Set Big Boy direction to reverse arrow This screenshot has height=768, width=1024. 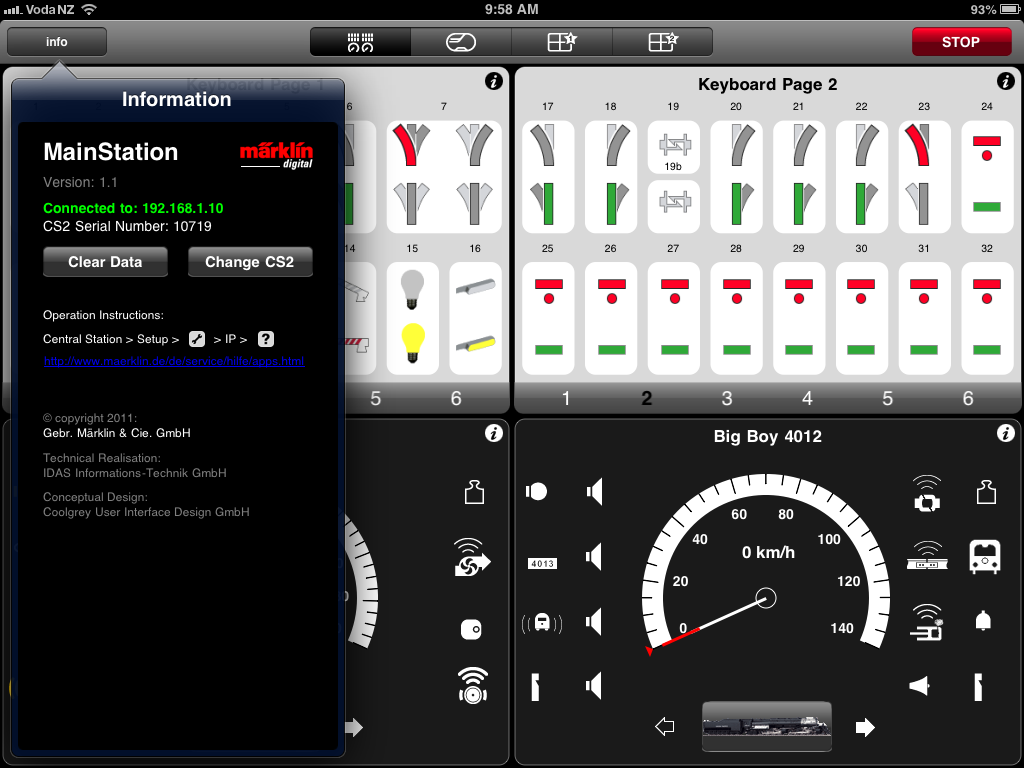click(665, 726)
